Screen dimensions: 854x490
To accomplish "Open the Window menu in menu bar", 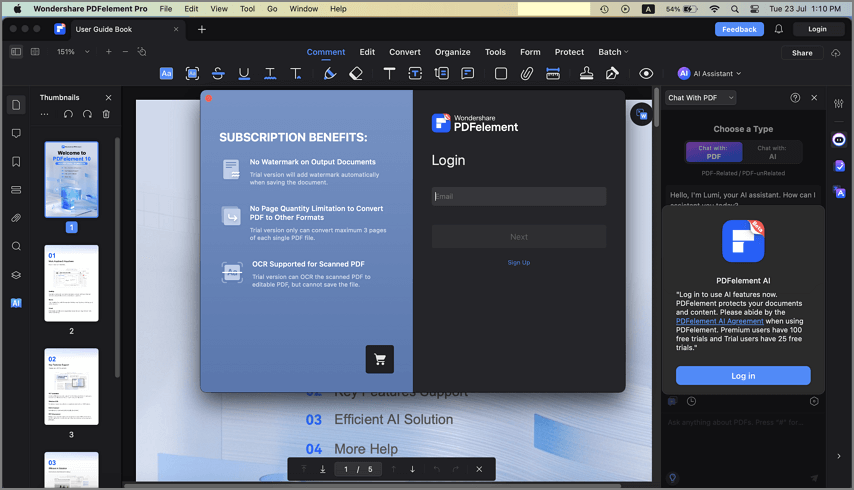I will (303, 9).
